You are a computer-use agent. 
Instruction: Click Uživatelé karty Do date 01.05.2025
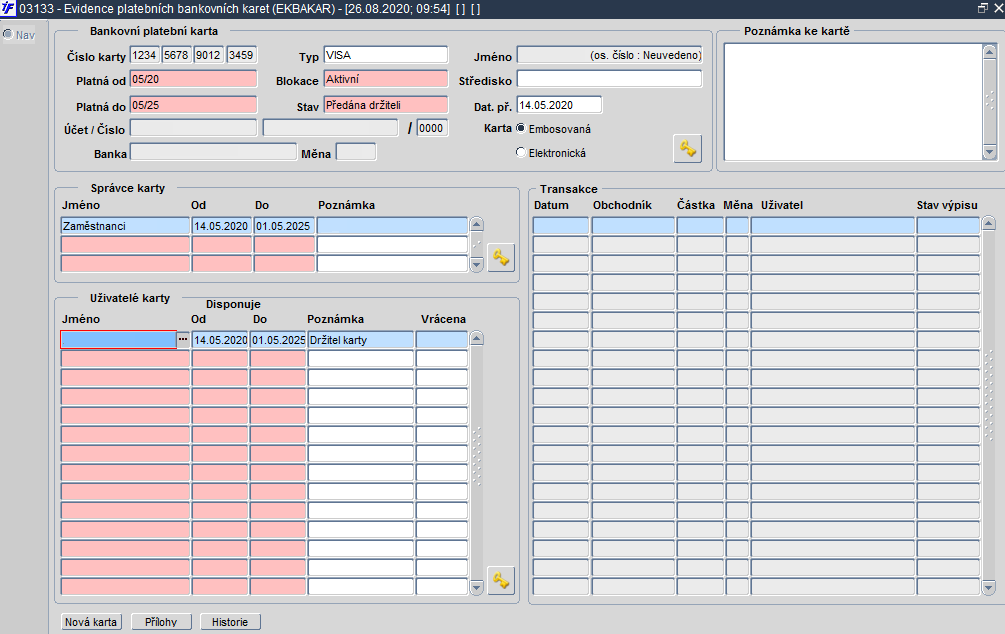tap(278, 340)
